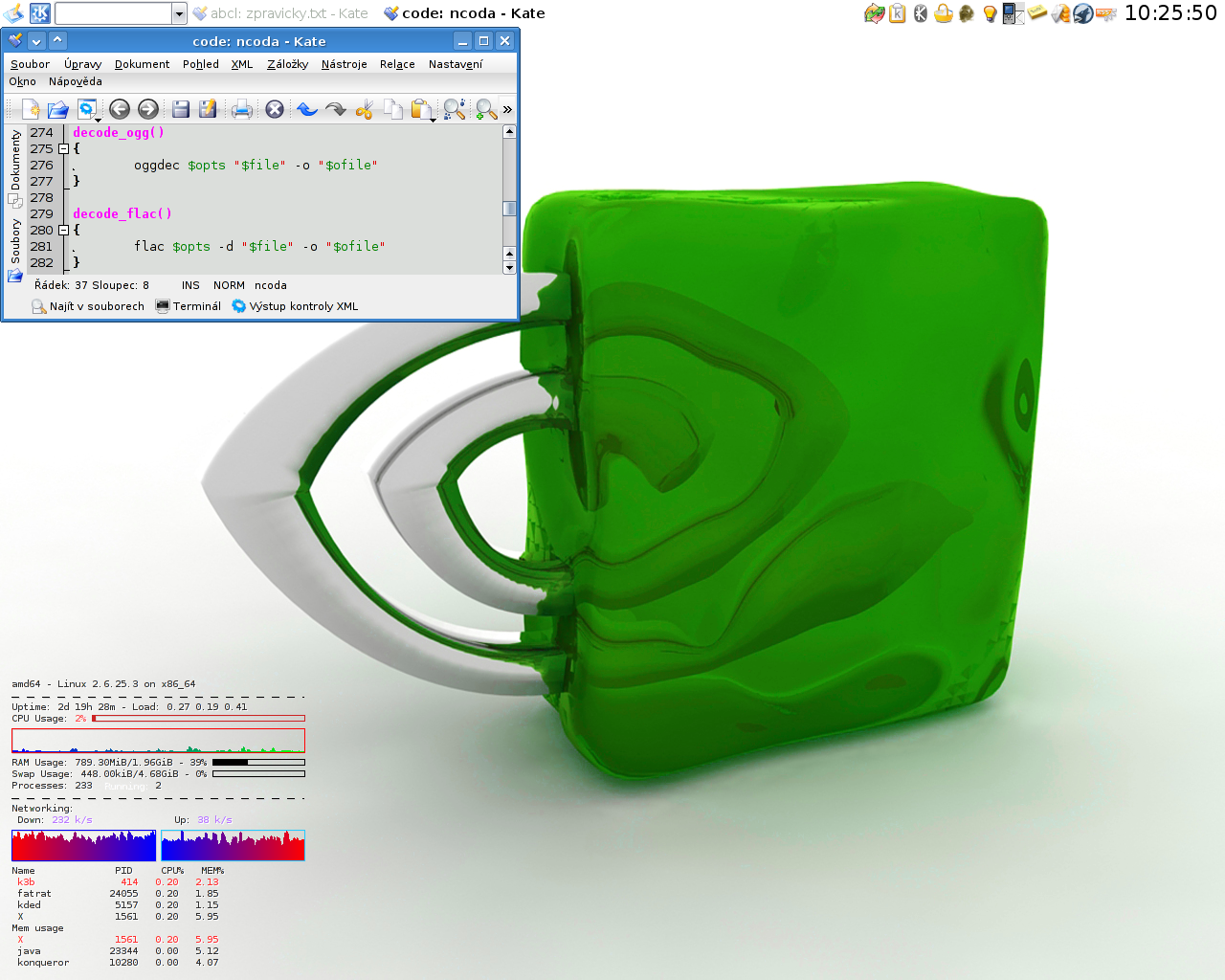Collapse code fold at line 280
The image size is (1225, 980).
63,231
